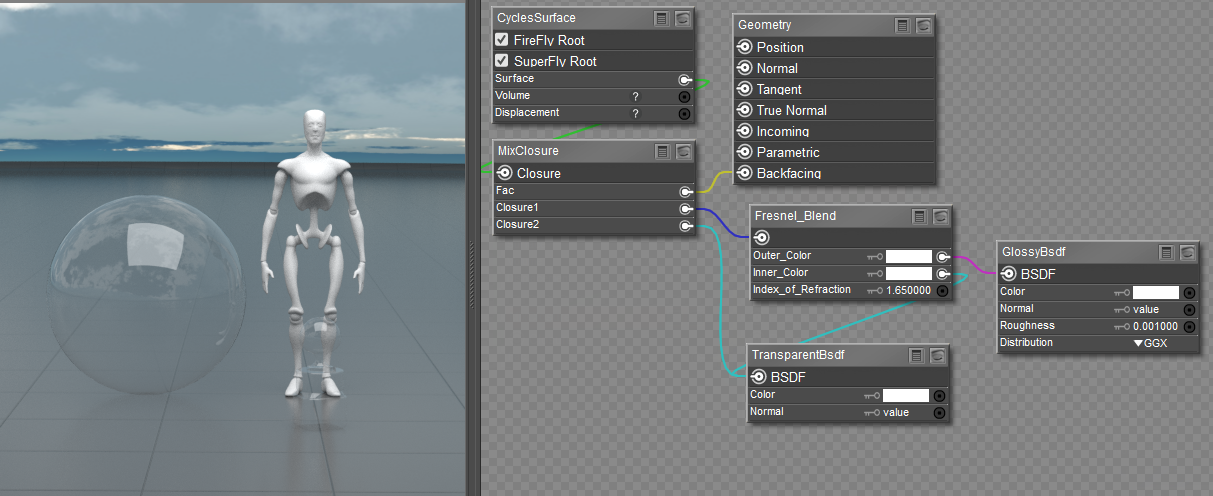
Task: Click the Volume input socket on CyclesSurface
Action: point(684,96)
